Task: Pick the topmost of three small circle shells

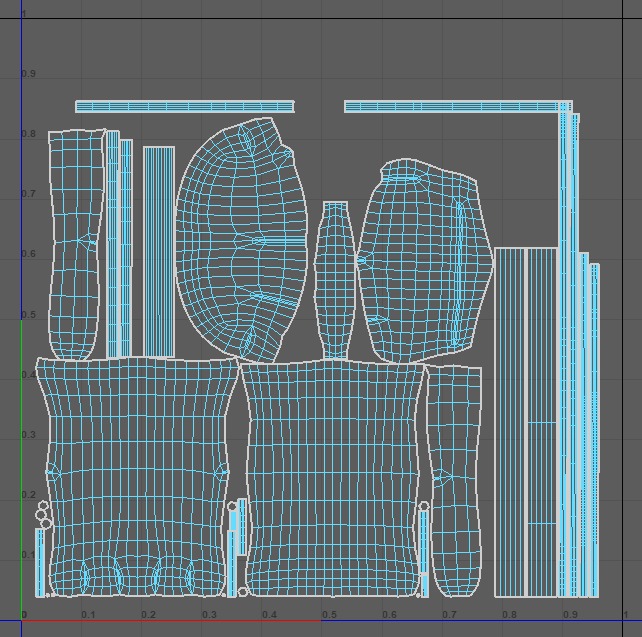Action: click(44, 505)
